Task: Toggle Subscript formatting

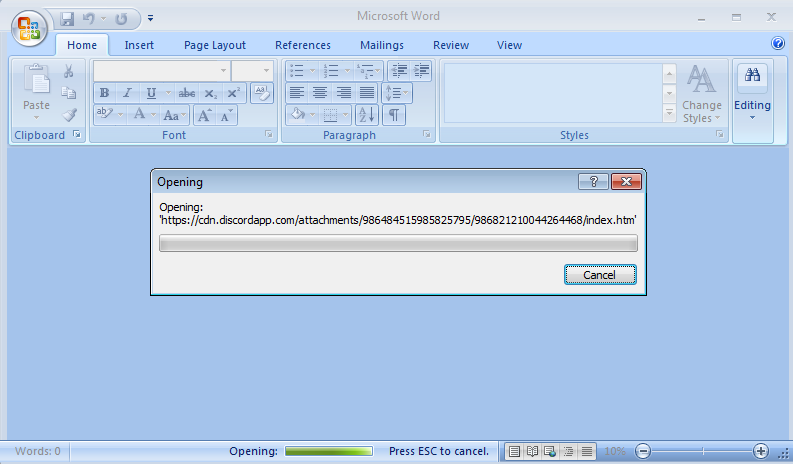Action: [x=210, y=93]
